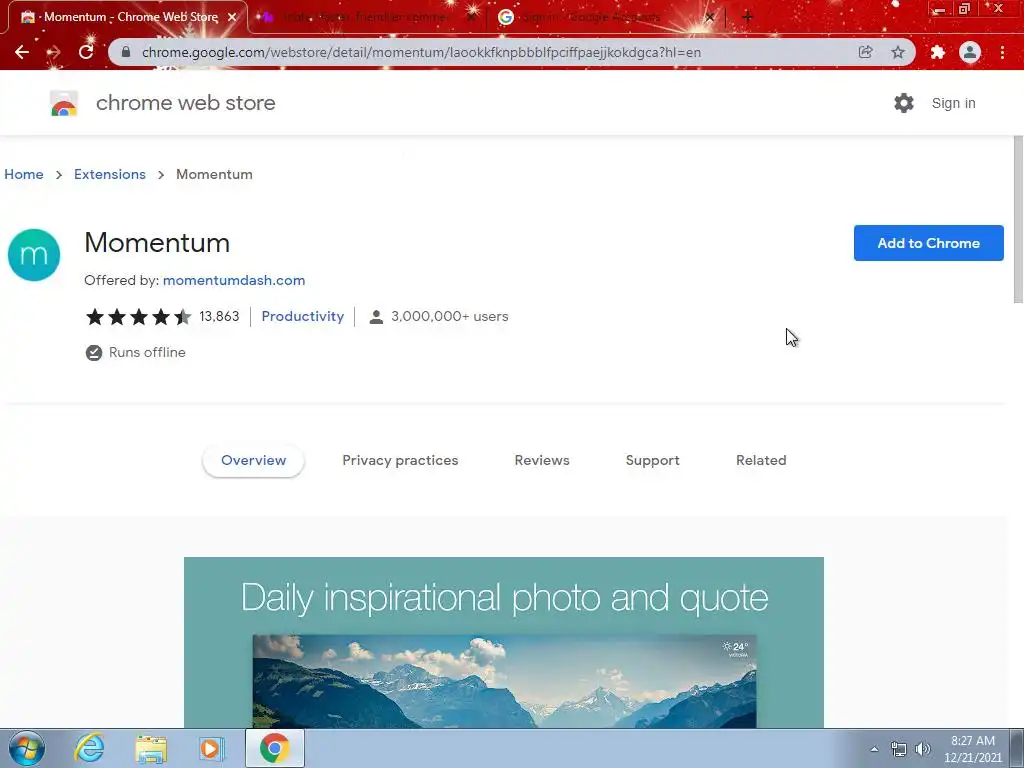Click the page vertical scrollbar thumb
This screenshot has width=1024, height=768.
tap(1018, 219)
